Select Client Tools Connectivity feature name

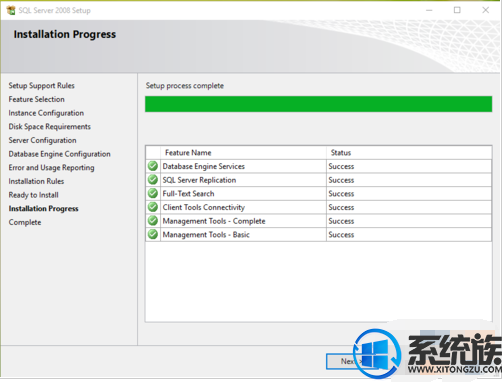point(204,207)
